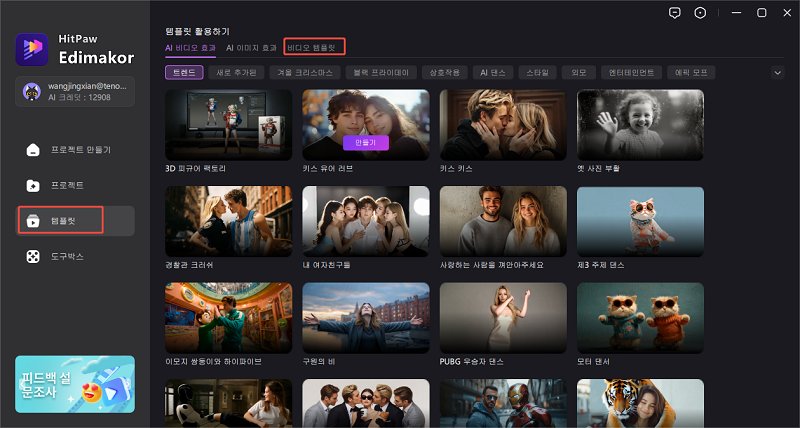Filter by 겨울 크리스마스 category

pos(306,72)
